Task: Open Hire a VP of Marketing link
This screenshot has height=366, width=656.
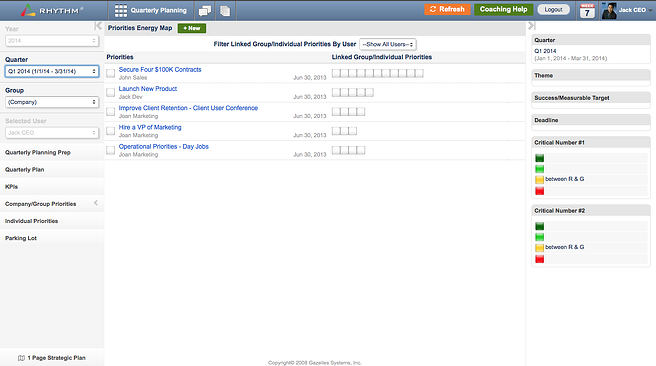Action: pyautogui.click(x=150, y=127)
